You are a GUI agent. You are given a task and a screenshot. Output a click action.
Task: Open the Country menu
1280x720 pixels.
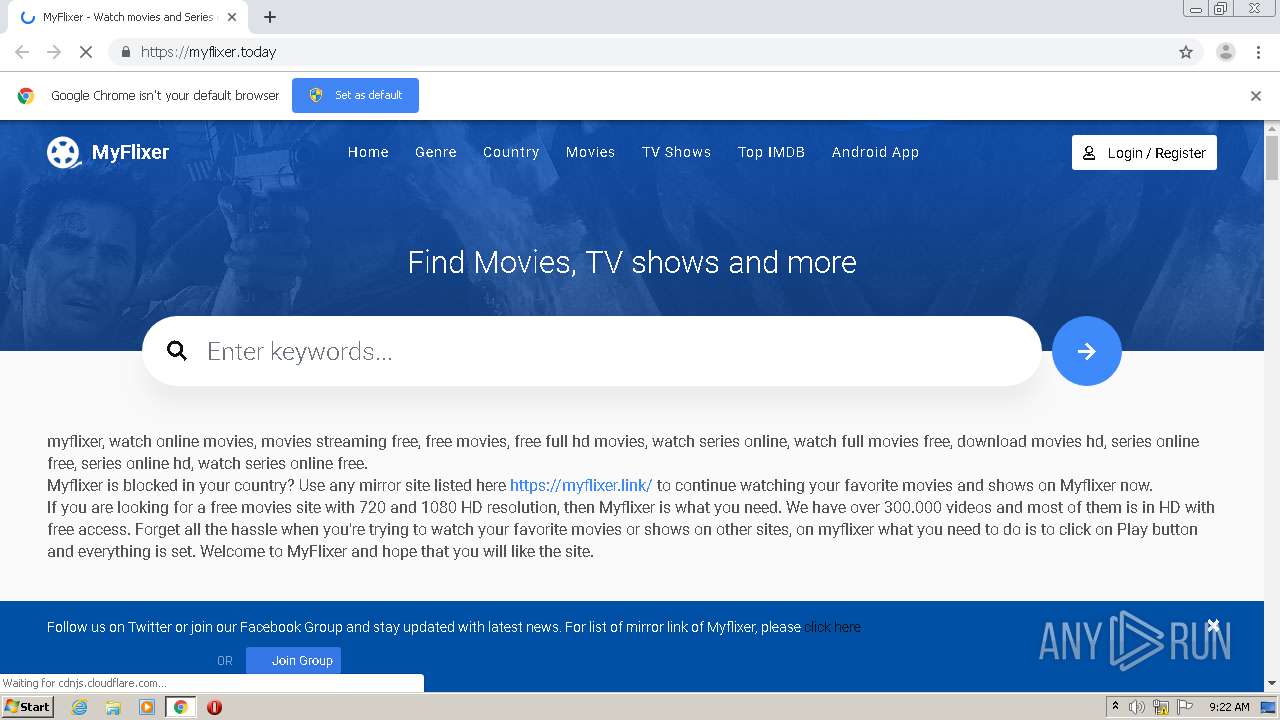pos(511,152)
